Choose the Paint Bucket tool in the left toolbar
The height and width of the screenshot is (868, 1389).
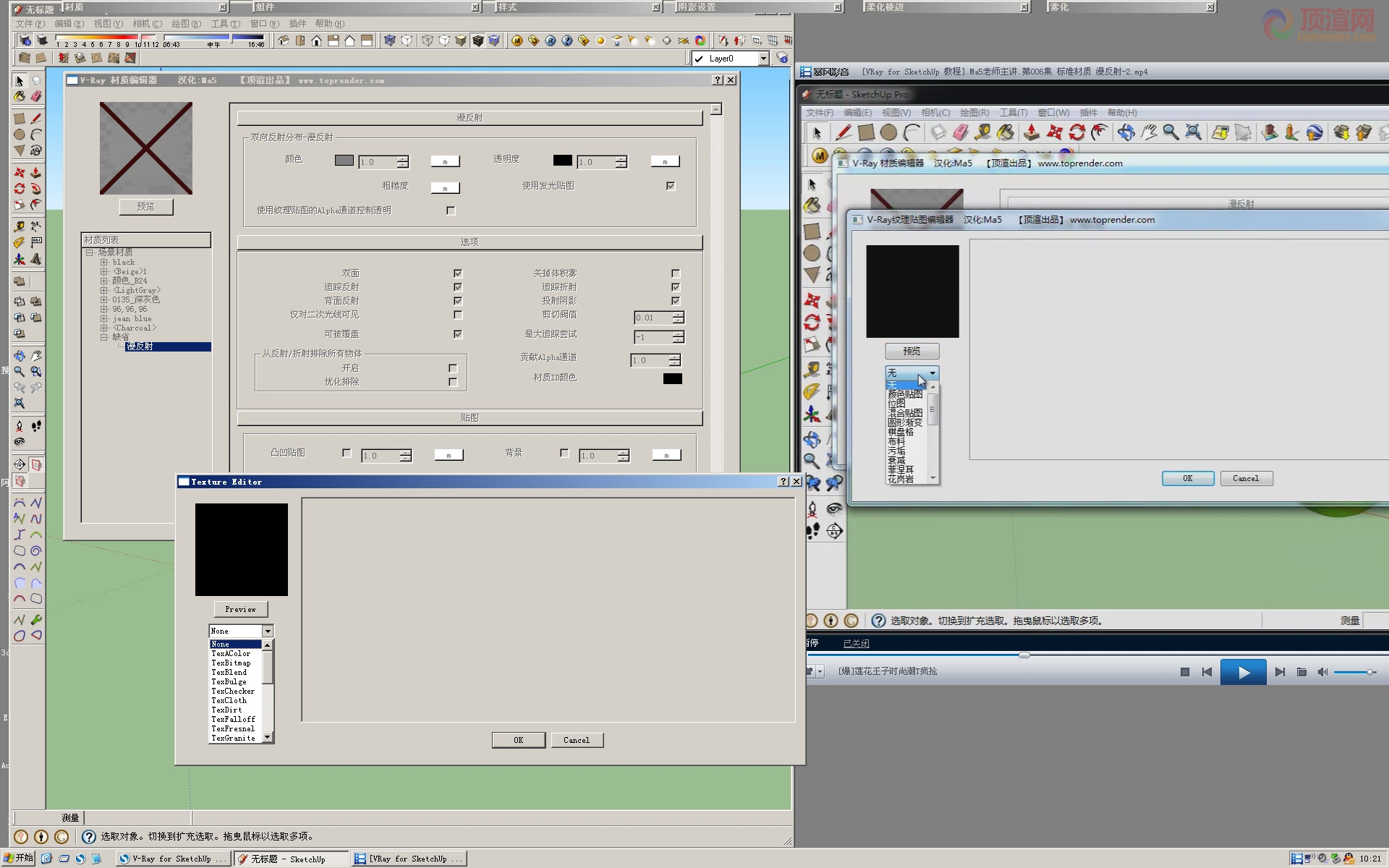coord(20,97)
